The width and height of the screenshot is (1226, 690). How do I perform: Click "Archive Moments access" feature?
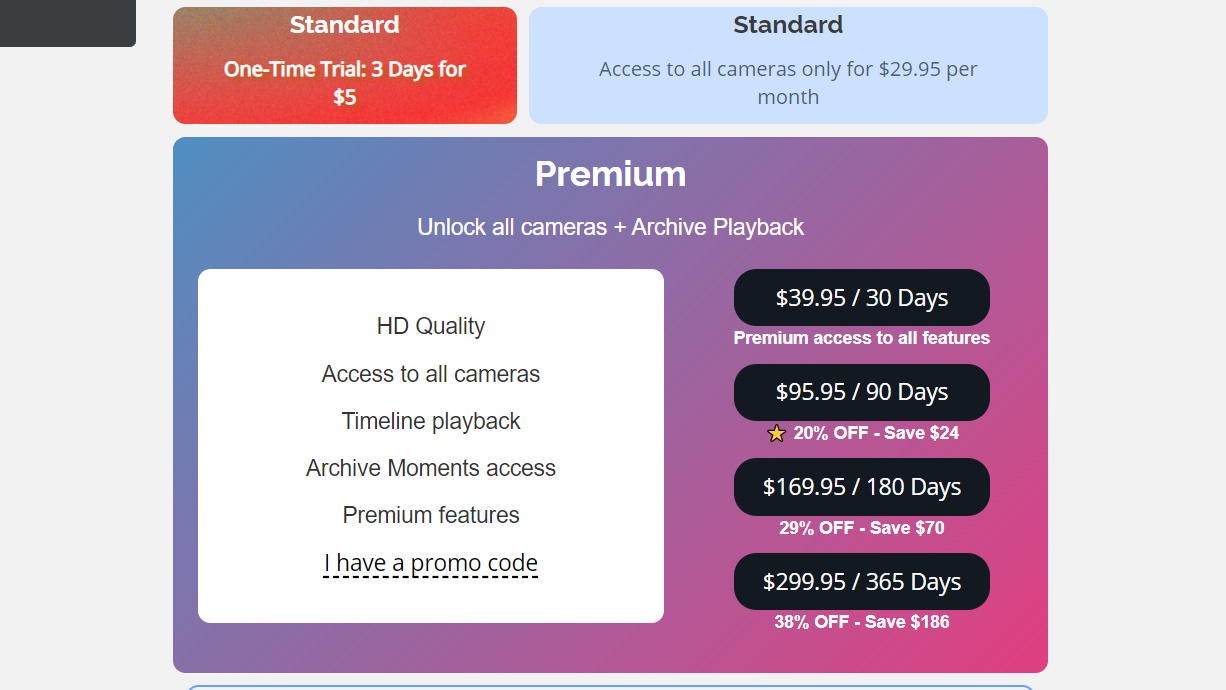431,468
